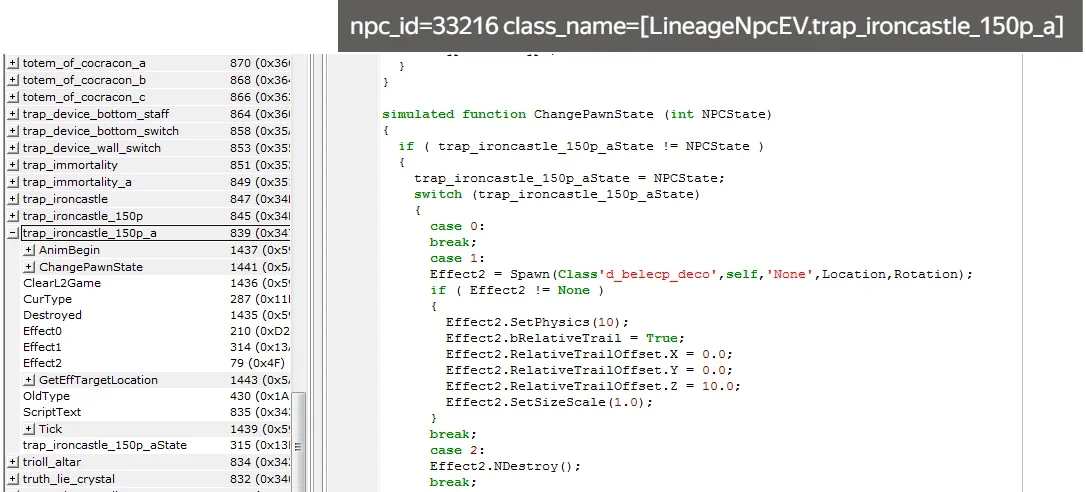Expand the GetEffTargetLocation function node
1086x492 pixels.
coord(29,380)
